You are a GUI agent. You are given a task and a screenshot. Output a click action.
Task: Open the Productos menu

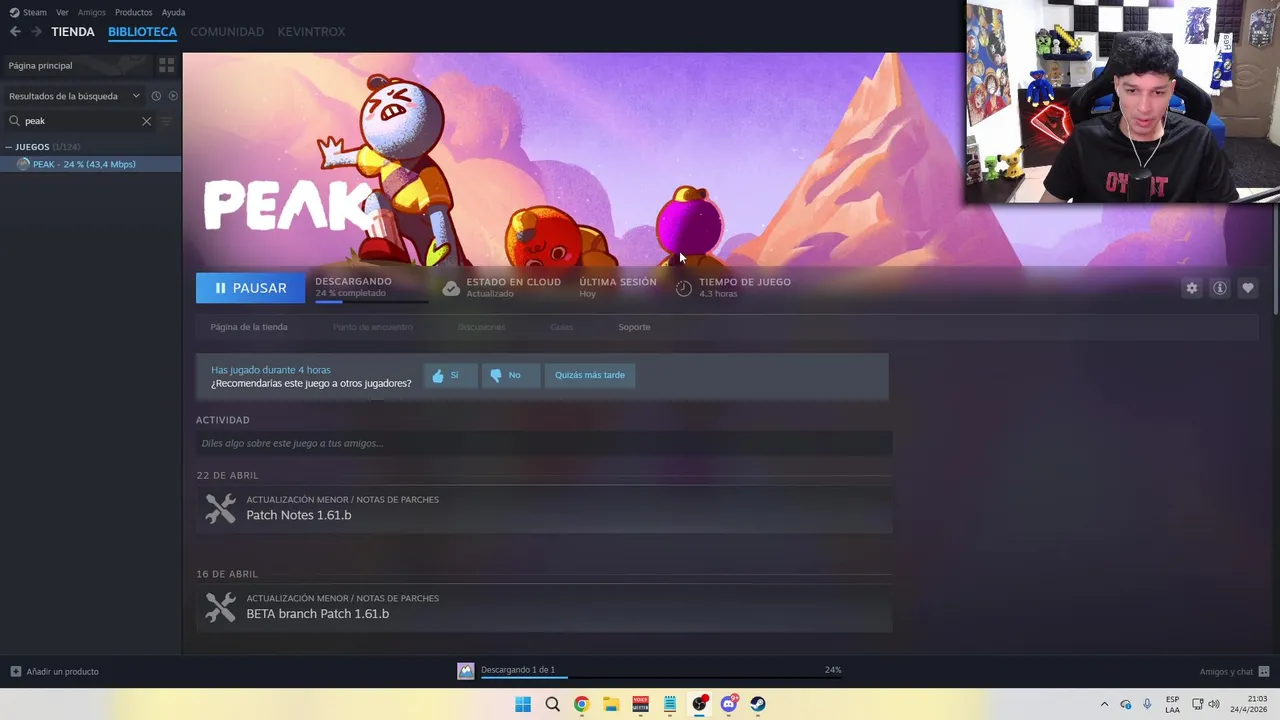pos(134,12)
